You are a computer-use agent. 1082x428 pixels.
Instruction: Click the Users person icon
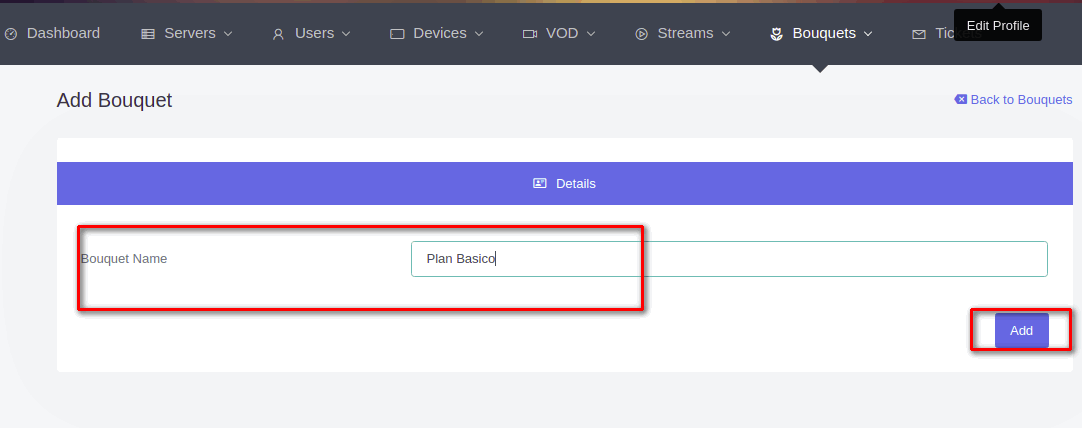click(x=279, y=34)
